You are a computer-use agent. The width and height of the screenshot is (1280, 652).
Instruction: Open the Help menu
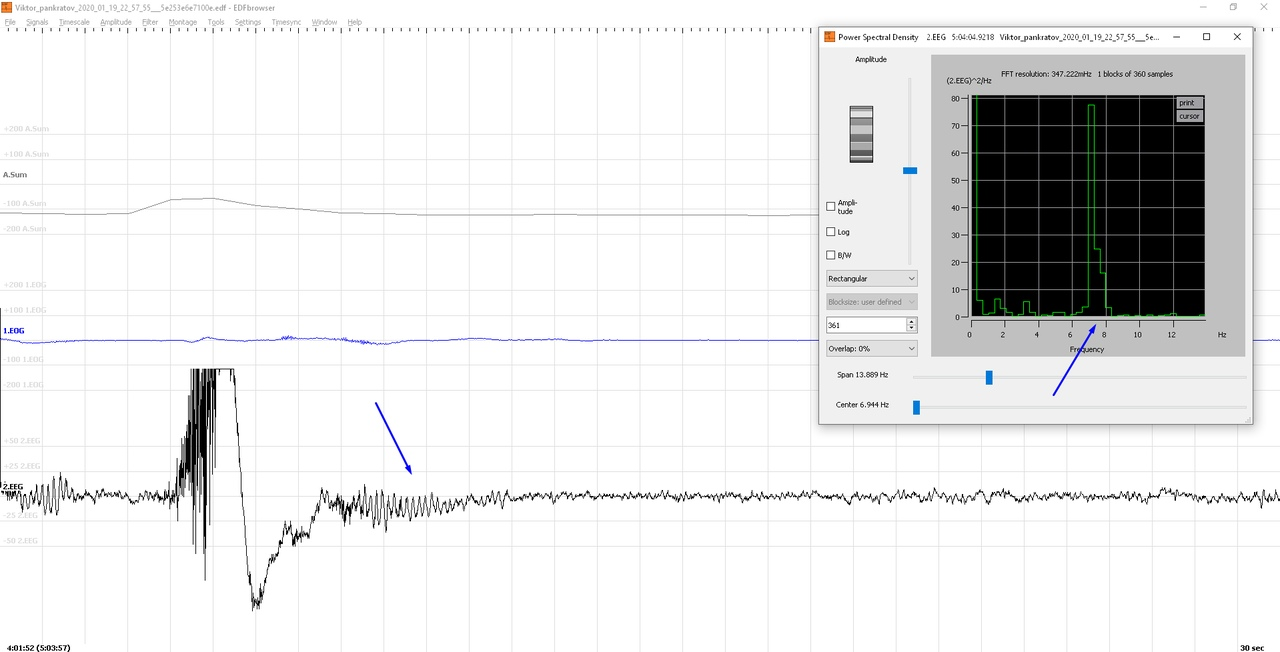355,22
